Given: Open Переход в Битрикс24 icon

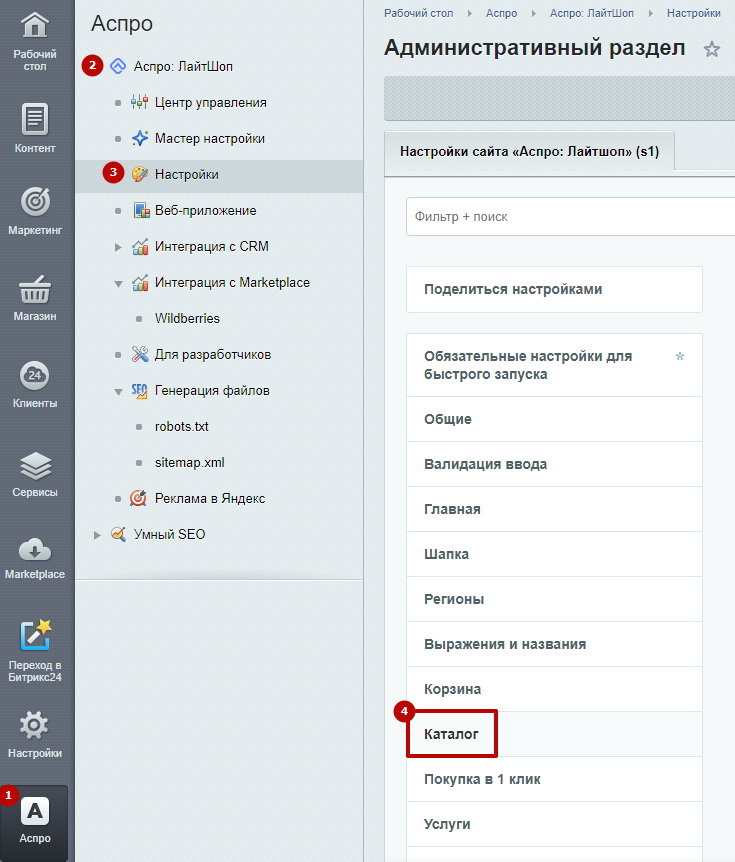Looking at the screenshot, I should [x=35, y=635].
